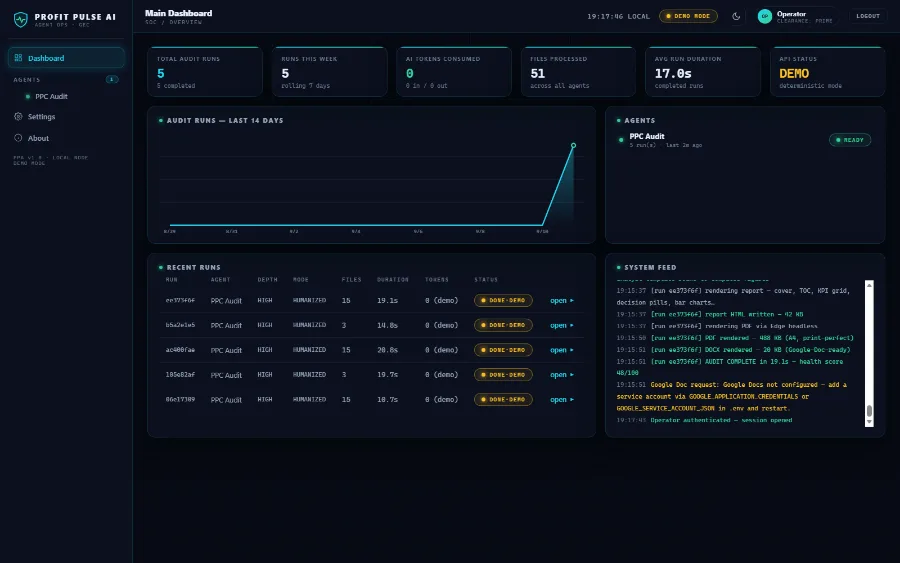Open run 86e17389 via its open link
The image size is (900, 563).
(x=561, y=399)
